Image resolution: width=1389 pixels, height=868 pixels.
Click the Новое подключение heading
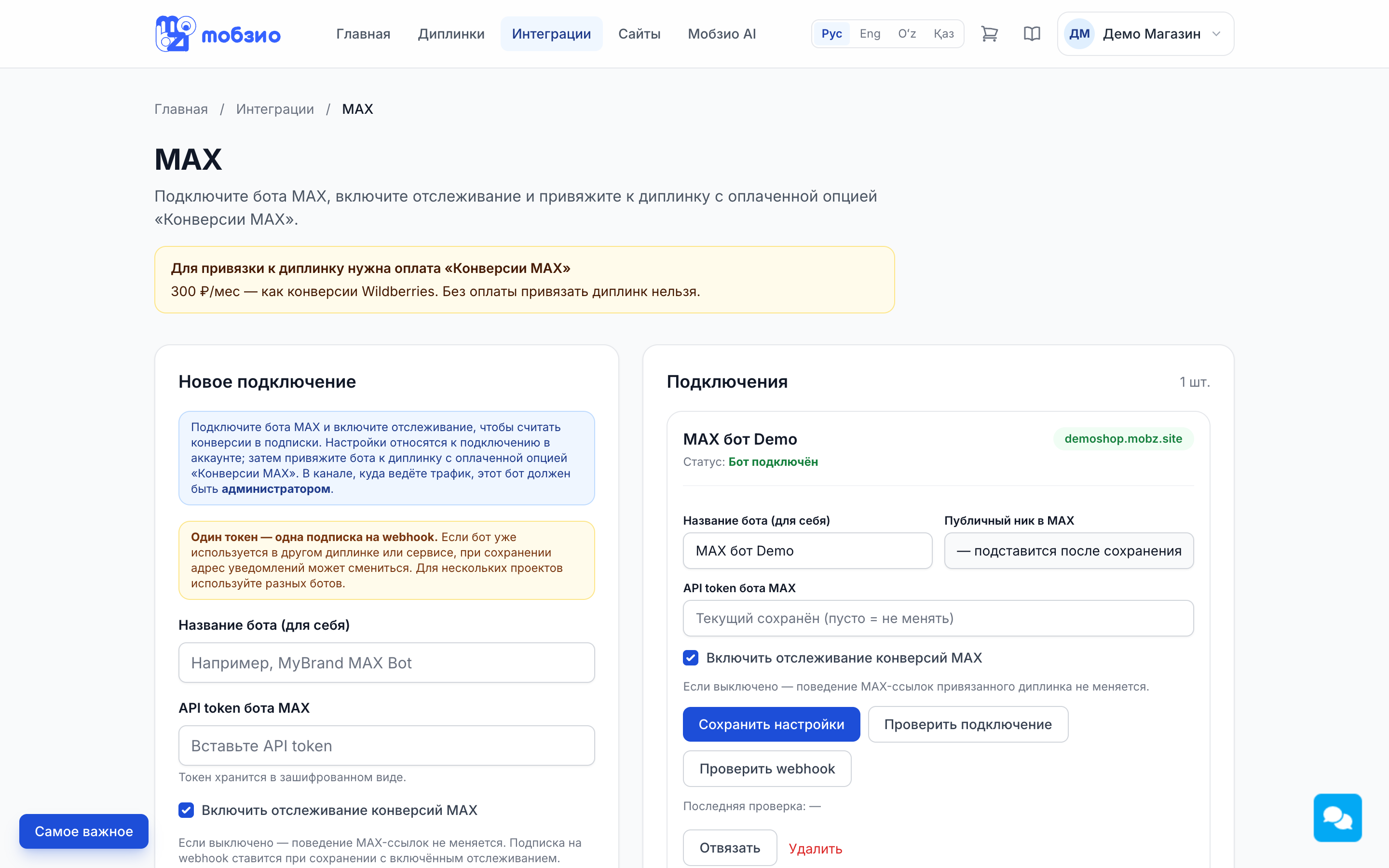tap(267, 382)
